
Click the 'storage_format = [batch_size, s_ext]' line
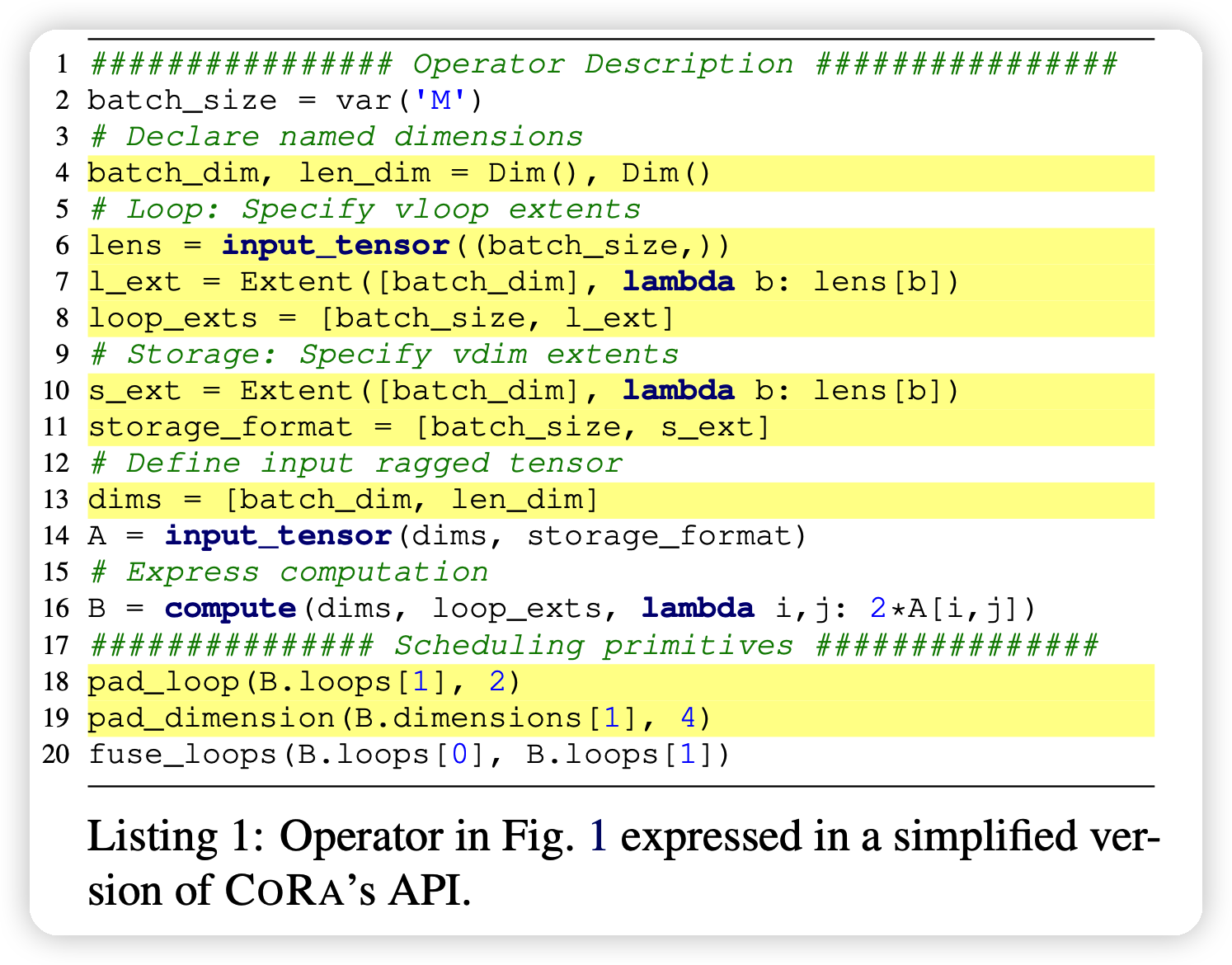click(429, 427)
